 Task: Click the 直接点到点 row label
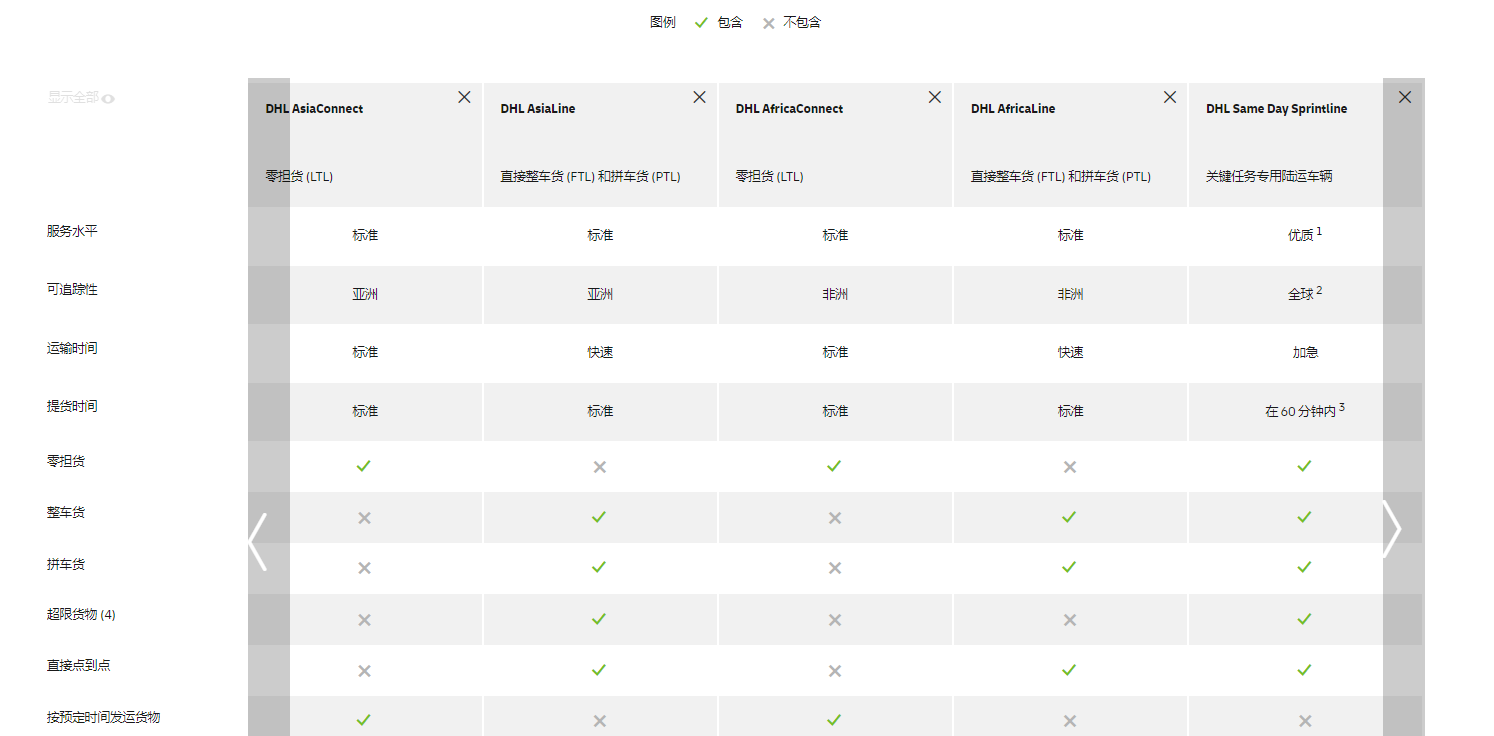coord(78,665)
